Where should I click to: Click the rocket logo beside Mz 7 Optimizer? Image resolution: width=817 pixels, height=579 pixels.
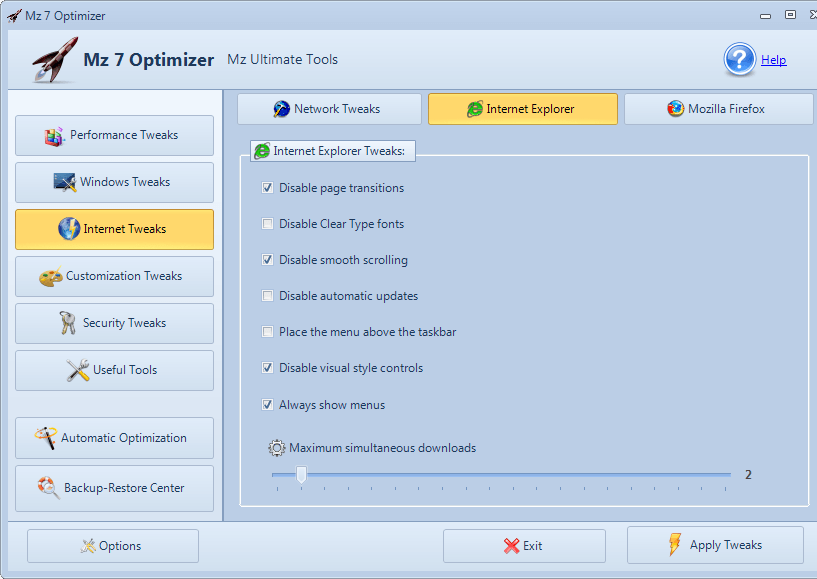(x=54, y=60)
